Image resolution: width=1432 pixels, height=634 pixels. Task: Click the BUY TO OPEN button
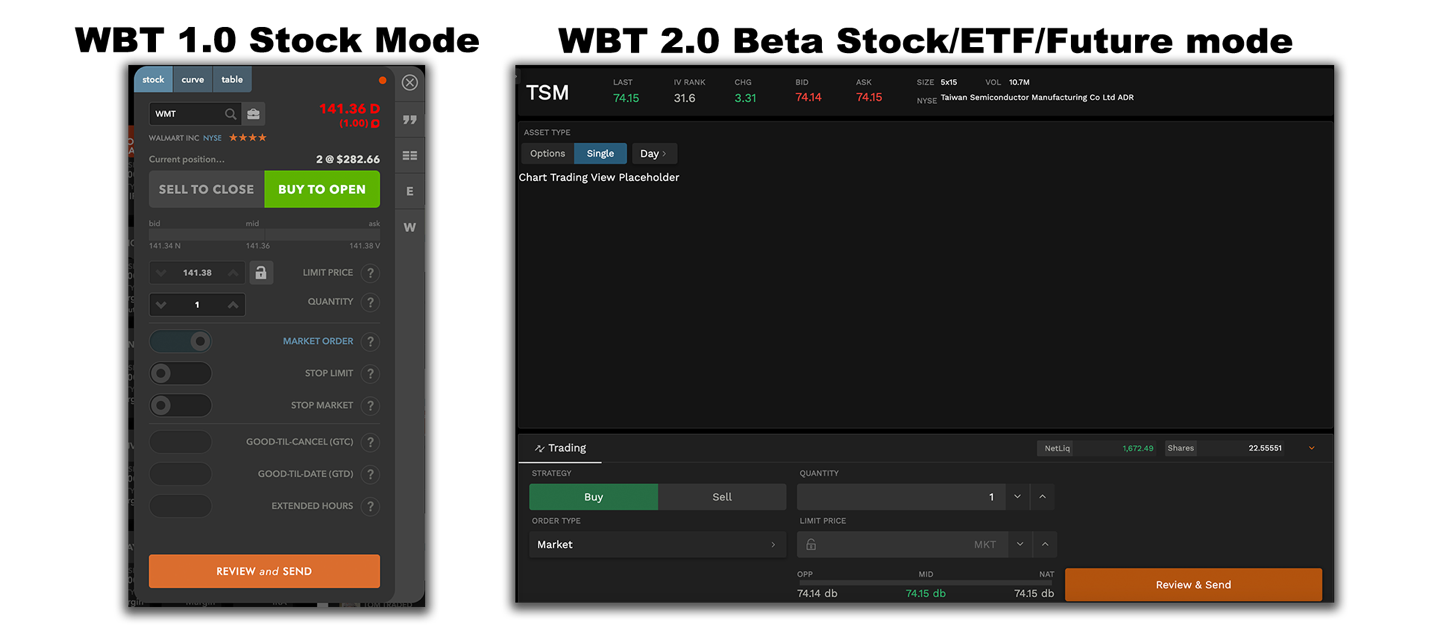[321, 188]
